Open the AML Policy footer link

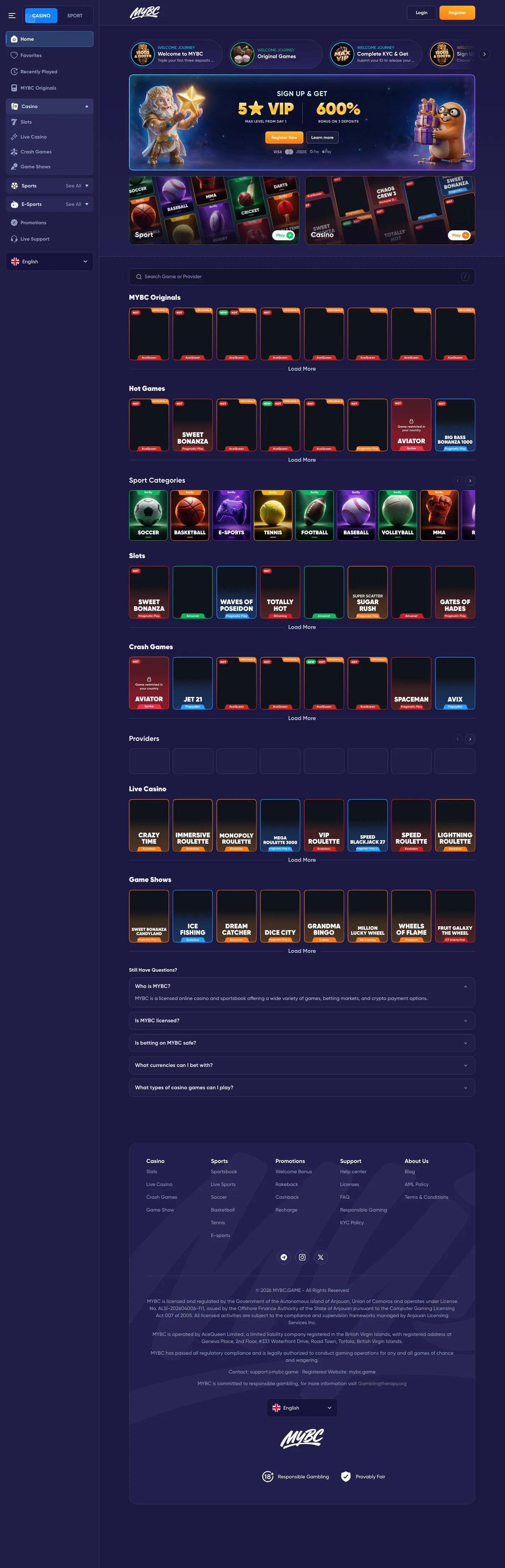(417, 1185)
